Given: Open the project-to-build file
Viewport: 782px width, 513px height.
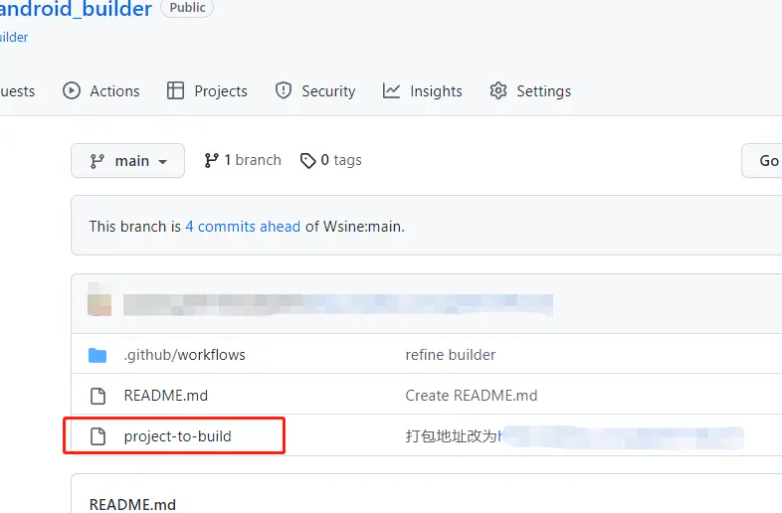Looking at the screenshot, I should [x=178, y=436].
